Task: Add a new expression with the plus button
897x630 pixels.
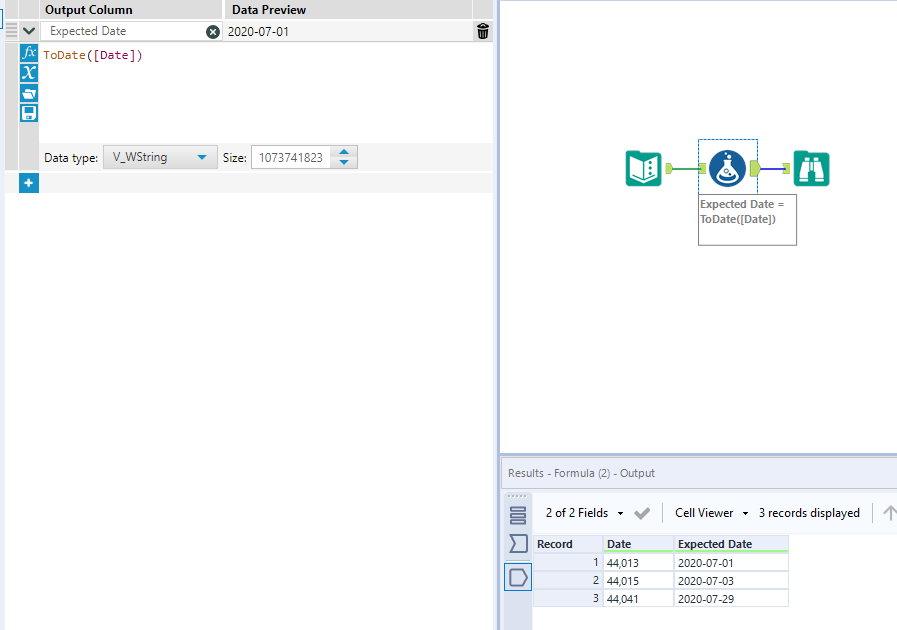Action: pos(28,183)
